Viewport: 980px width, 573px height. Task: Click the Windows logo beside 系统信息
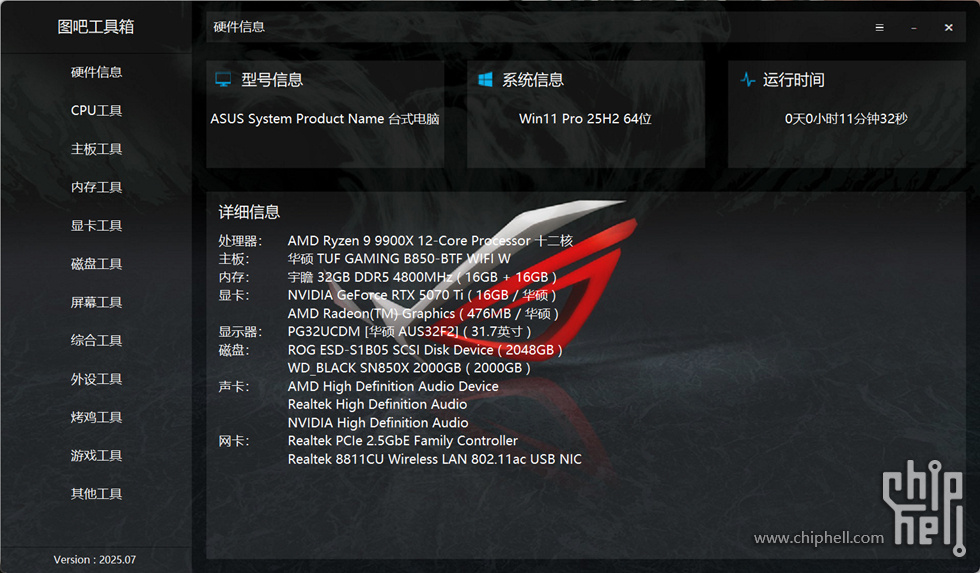(485, 79)
